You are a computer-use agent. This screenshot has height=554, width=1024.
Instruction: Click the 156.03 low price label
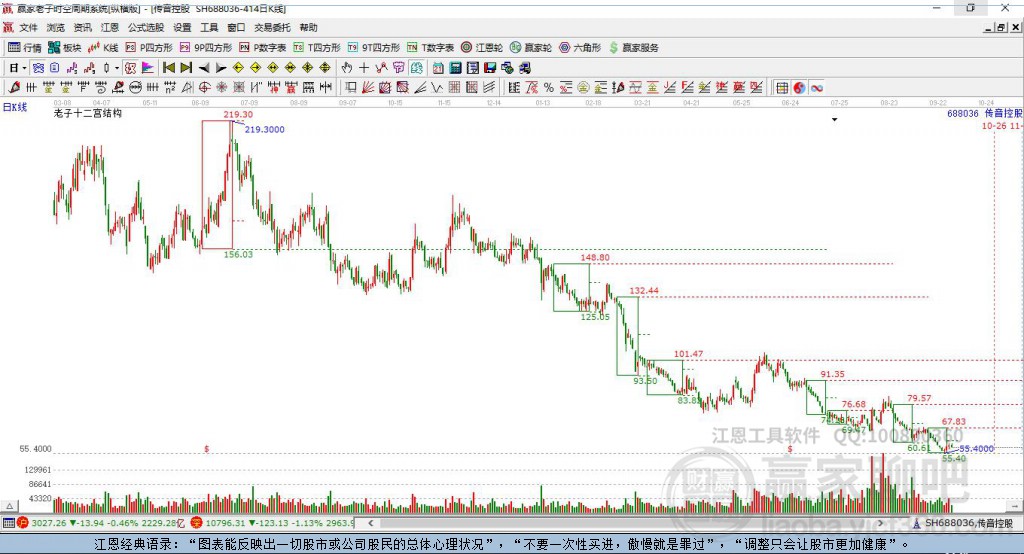[x=238, y=254]
